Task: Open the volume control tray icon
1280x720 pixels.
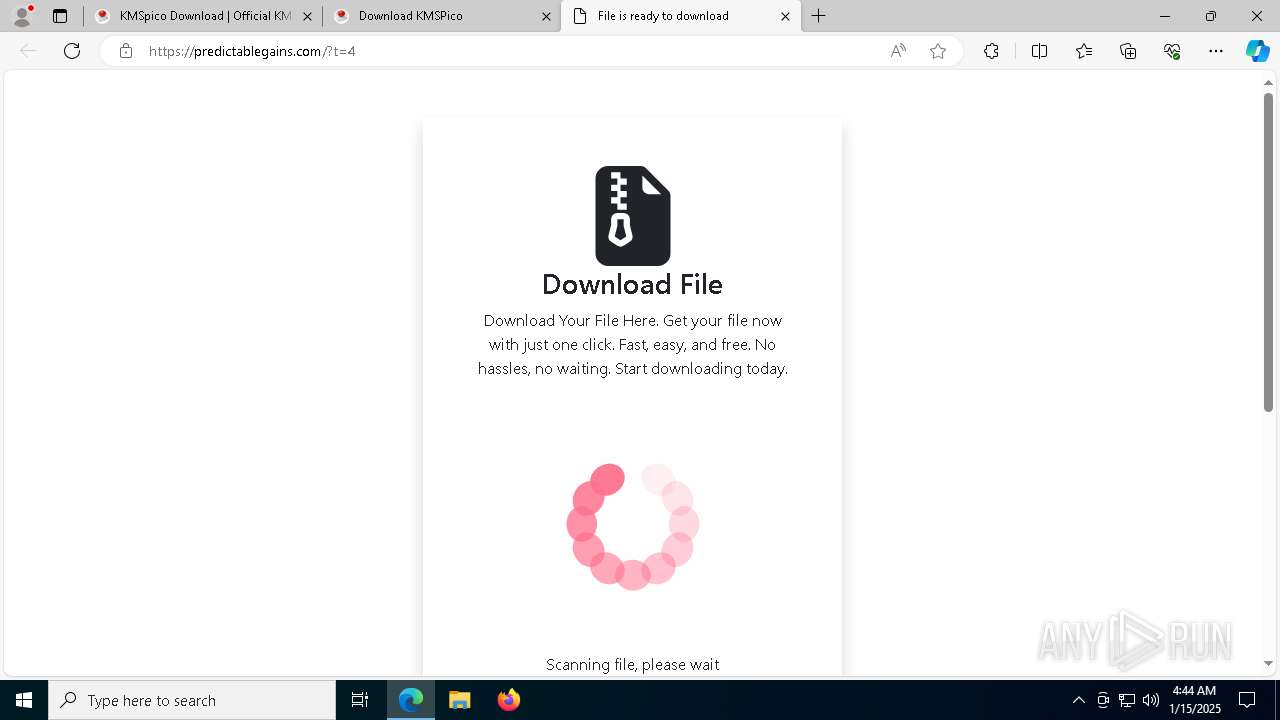Action: [x=1151, y=700]
